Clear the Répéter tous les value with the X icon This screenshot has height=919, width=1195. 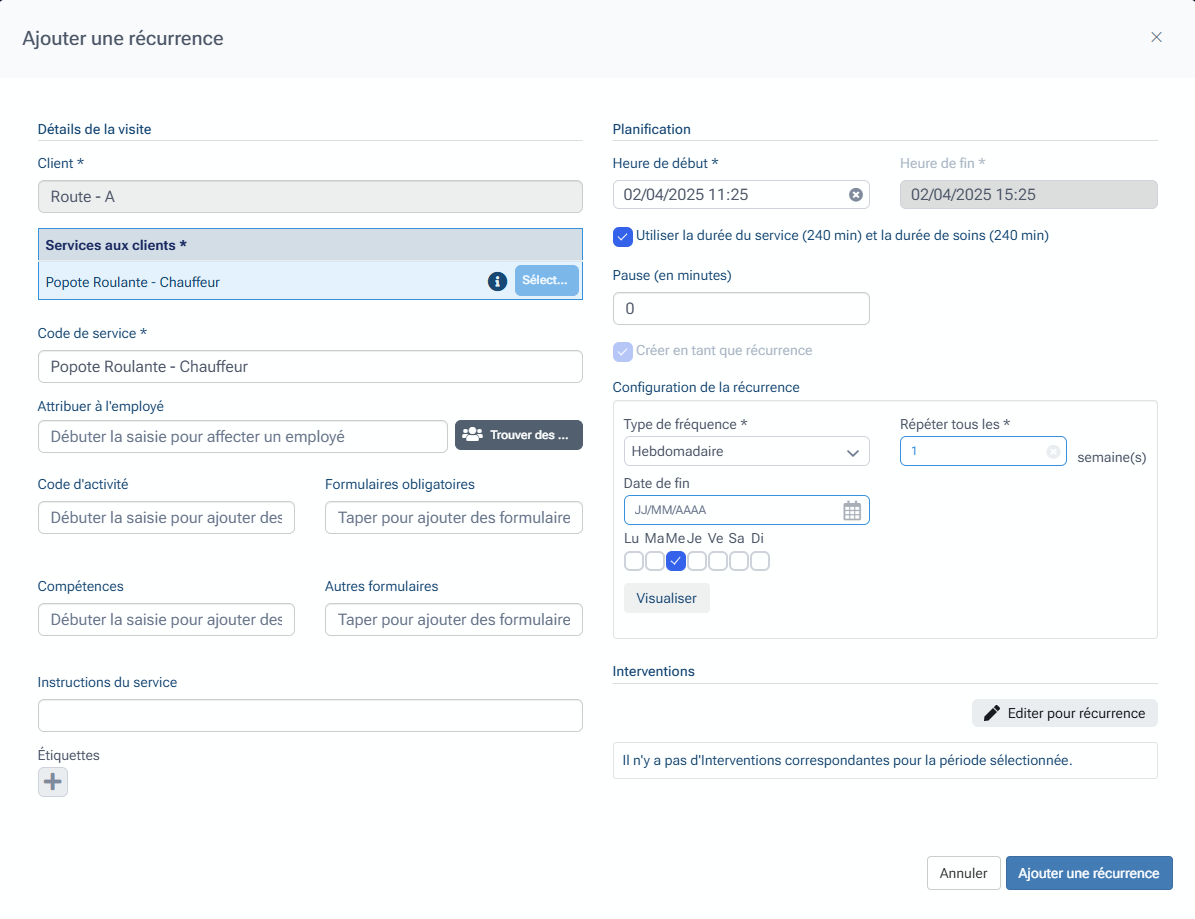tap(1052, 452)
